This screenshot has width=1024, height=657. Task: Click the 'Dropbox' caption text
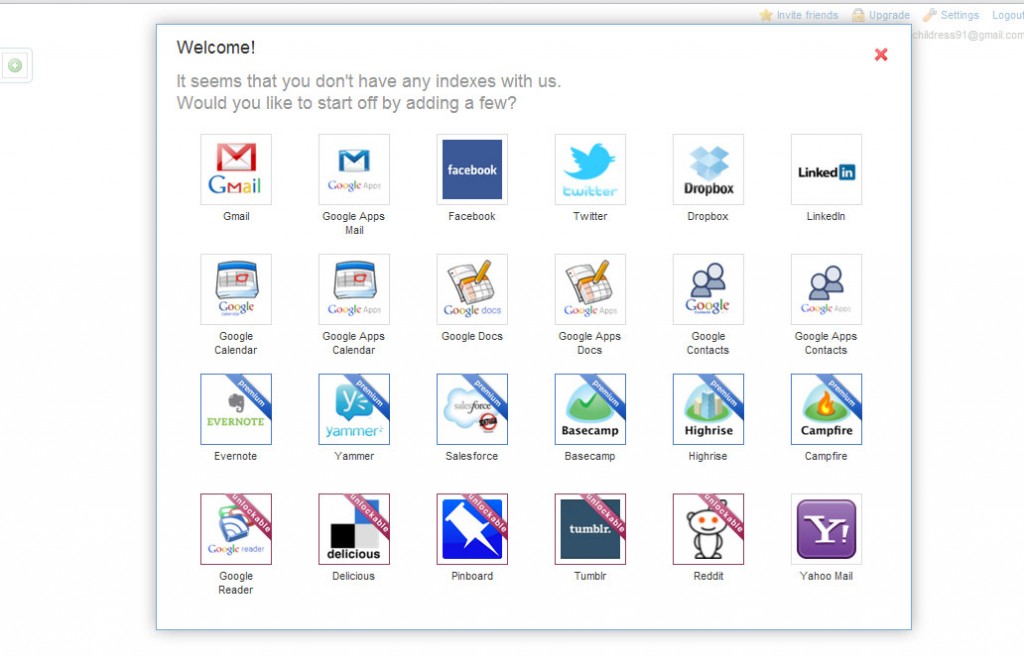708,216
